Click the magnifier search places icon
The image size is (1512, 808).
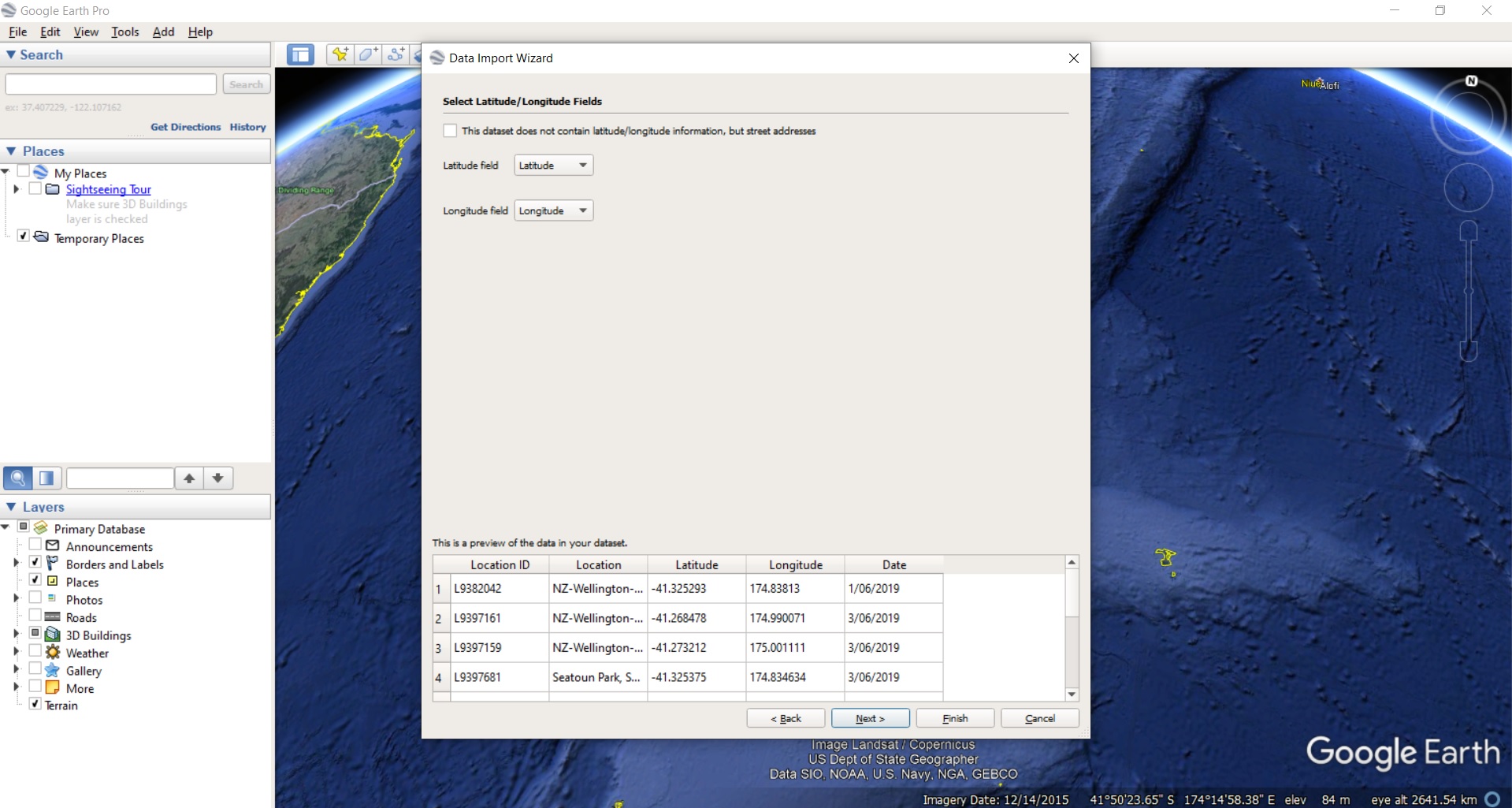pos(17,478)
